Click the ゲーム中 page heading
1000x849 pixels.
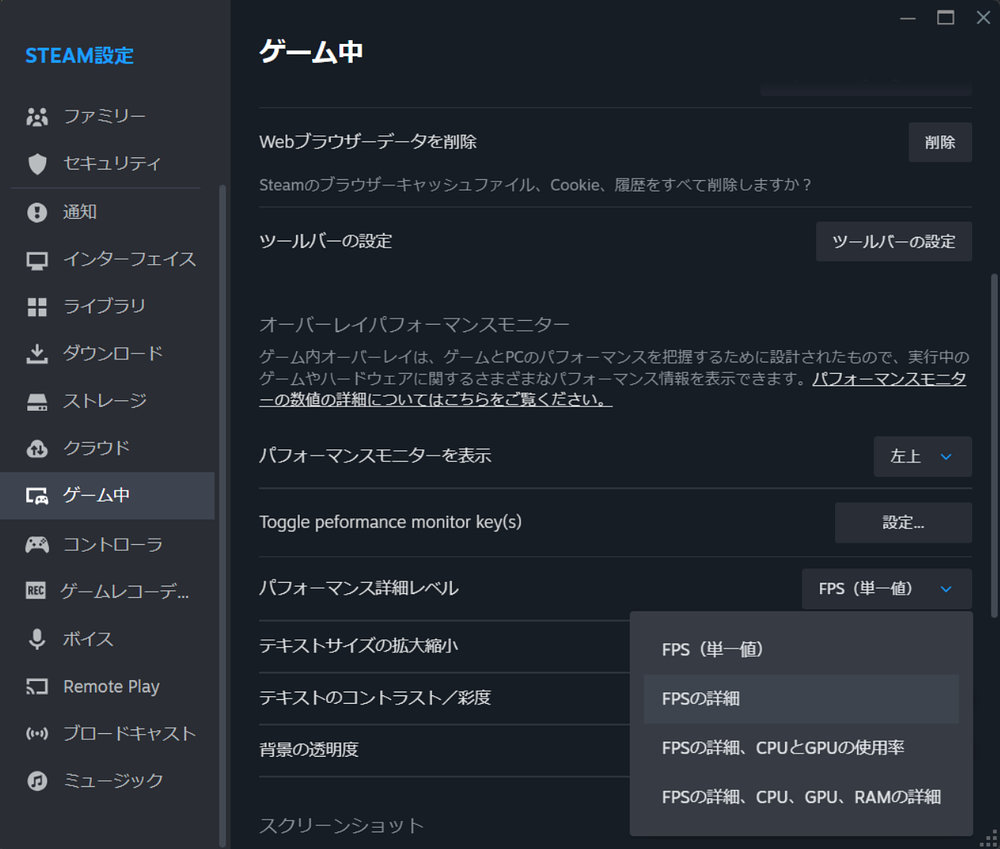pos(311,51)
